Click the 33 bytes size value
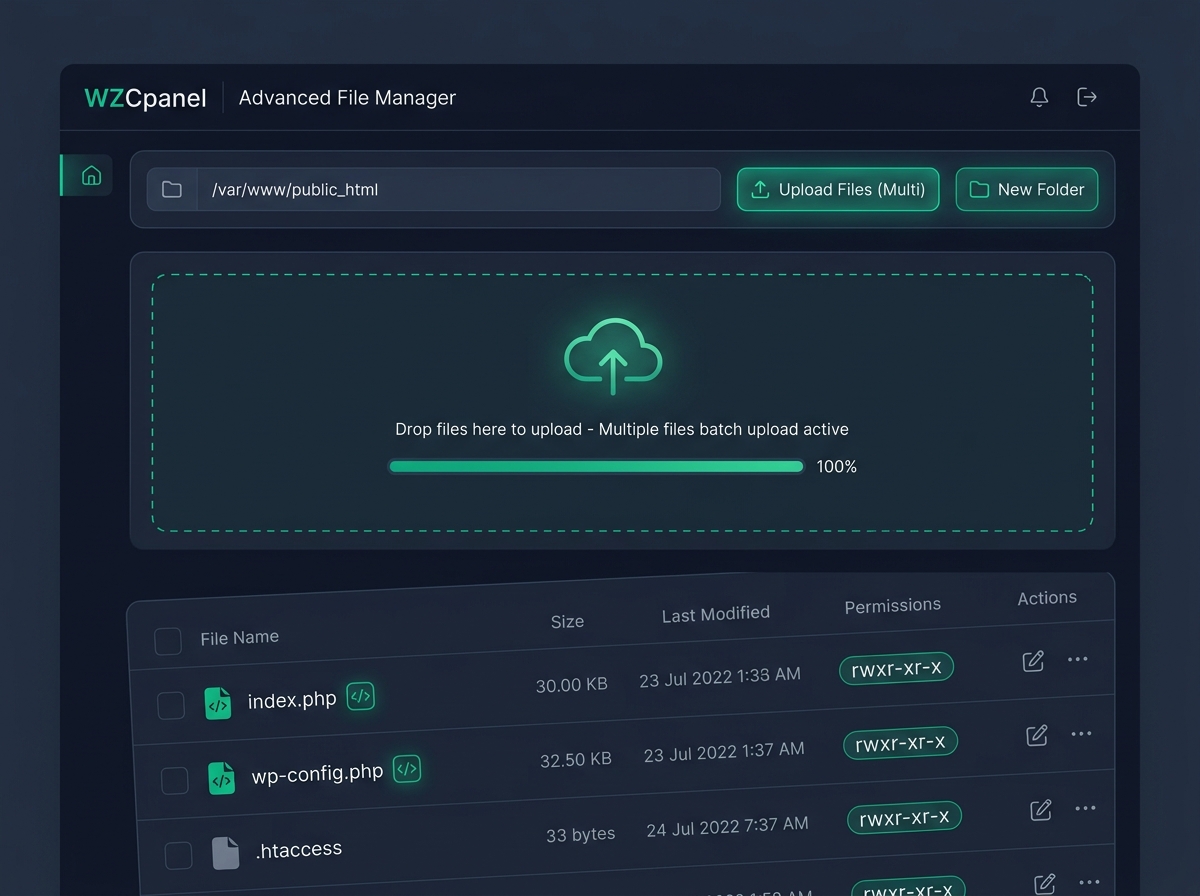This screenshot has width=1200, height=896. tap(581, 834)
